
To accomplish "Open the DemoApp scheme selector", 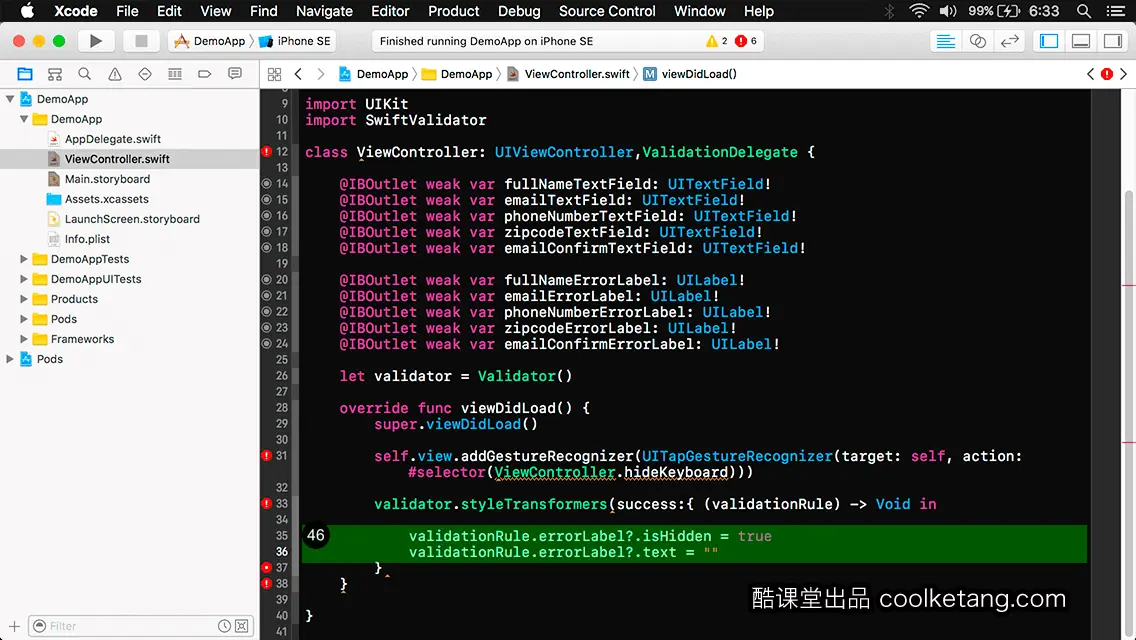I will [210, 41].
